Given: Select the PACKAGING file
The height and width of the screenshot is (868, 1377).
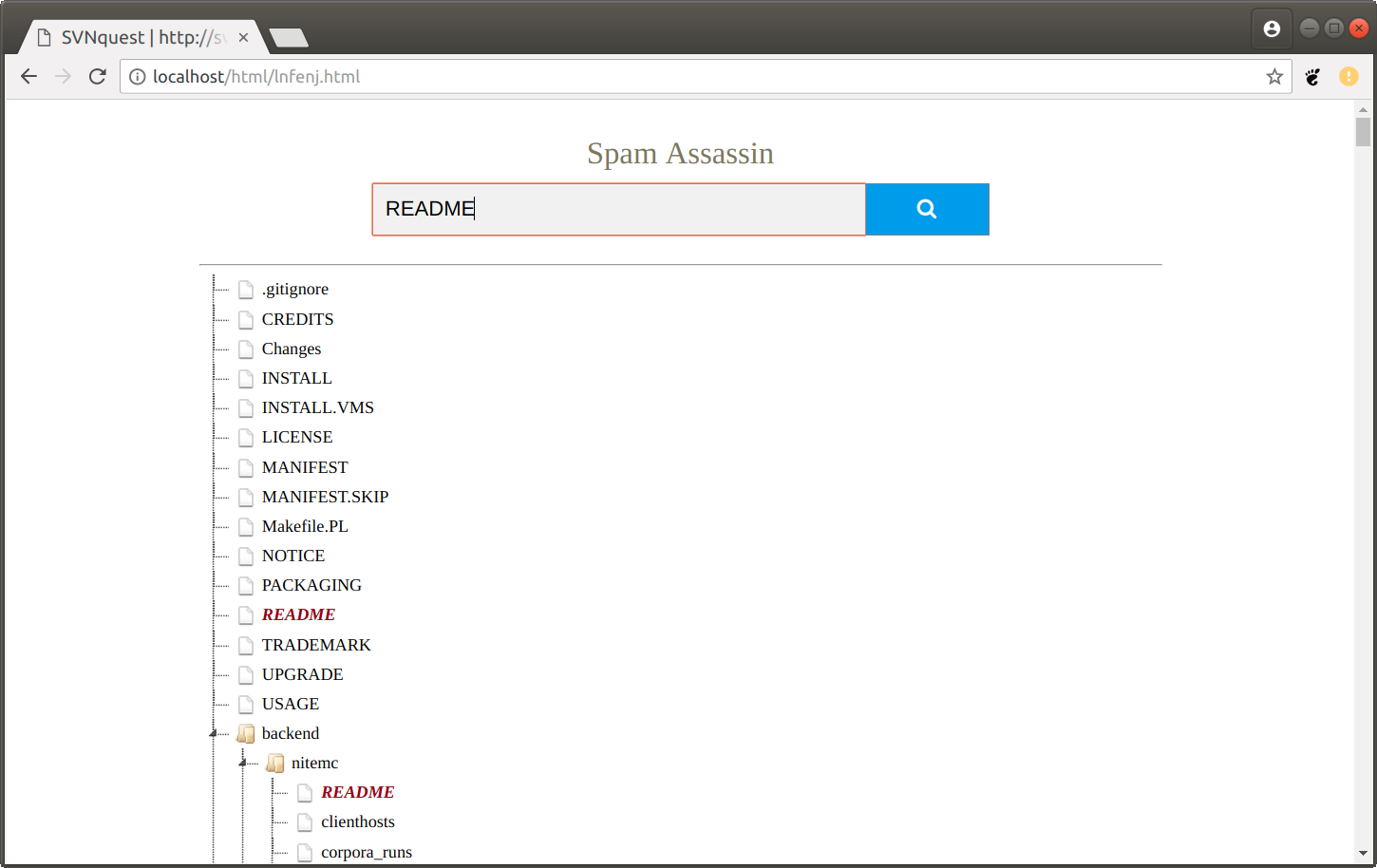Looking at the screenshot, I should click(311, 585).
